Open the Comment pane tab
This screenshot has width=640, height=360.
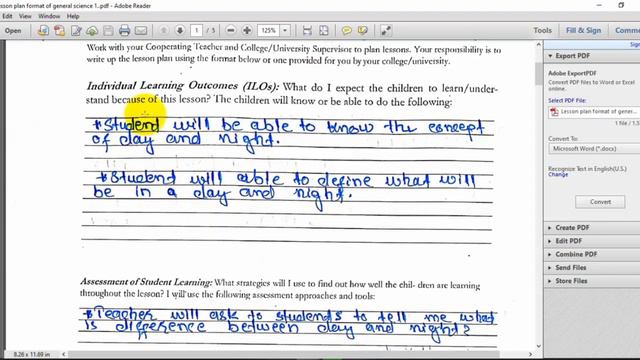627,31
